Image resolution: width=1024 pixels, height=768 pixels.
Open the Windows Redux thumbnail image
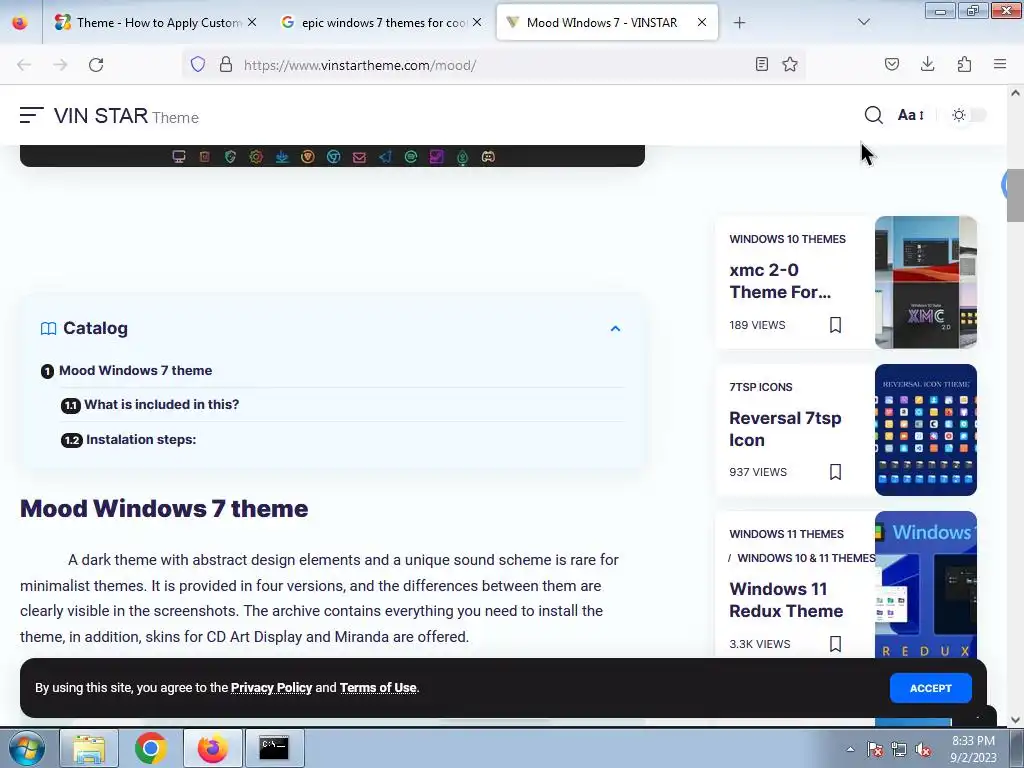tap(925, 584)
